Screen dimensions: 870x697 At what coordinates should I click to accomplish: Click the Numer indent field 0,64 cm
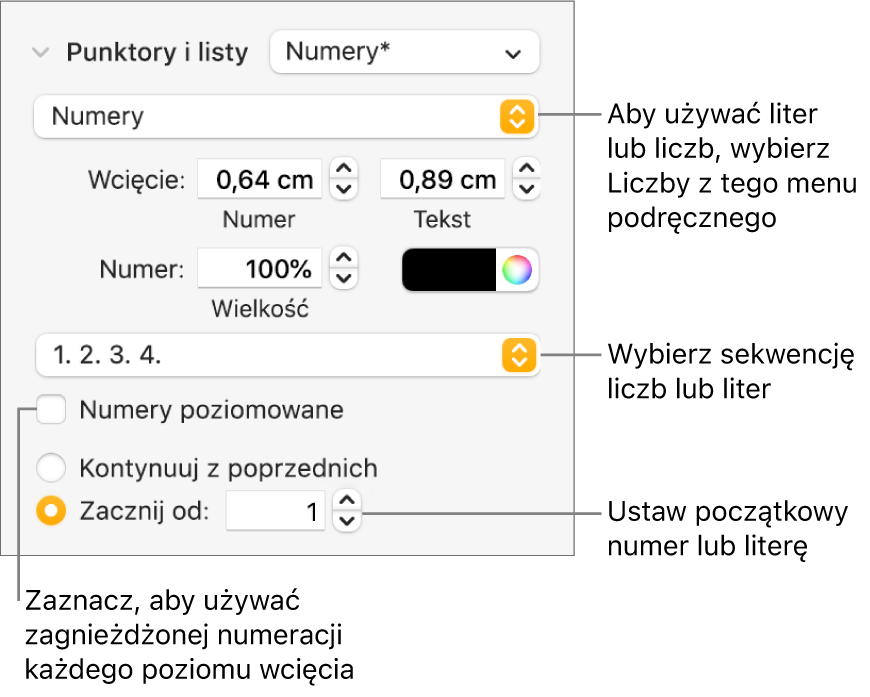point(260,179)
